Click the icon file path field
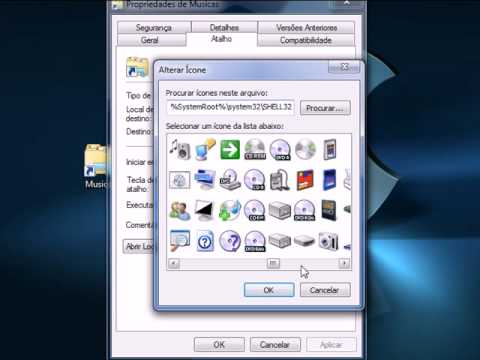The image size is (480, 360). click(230, 107)
